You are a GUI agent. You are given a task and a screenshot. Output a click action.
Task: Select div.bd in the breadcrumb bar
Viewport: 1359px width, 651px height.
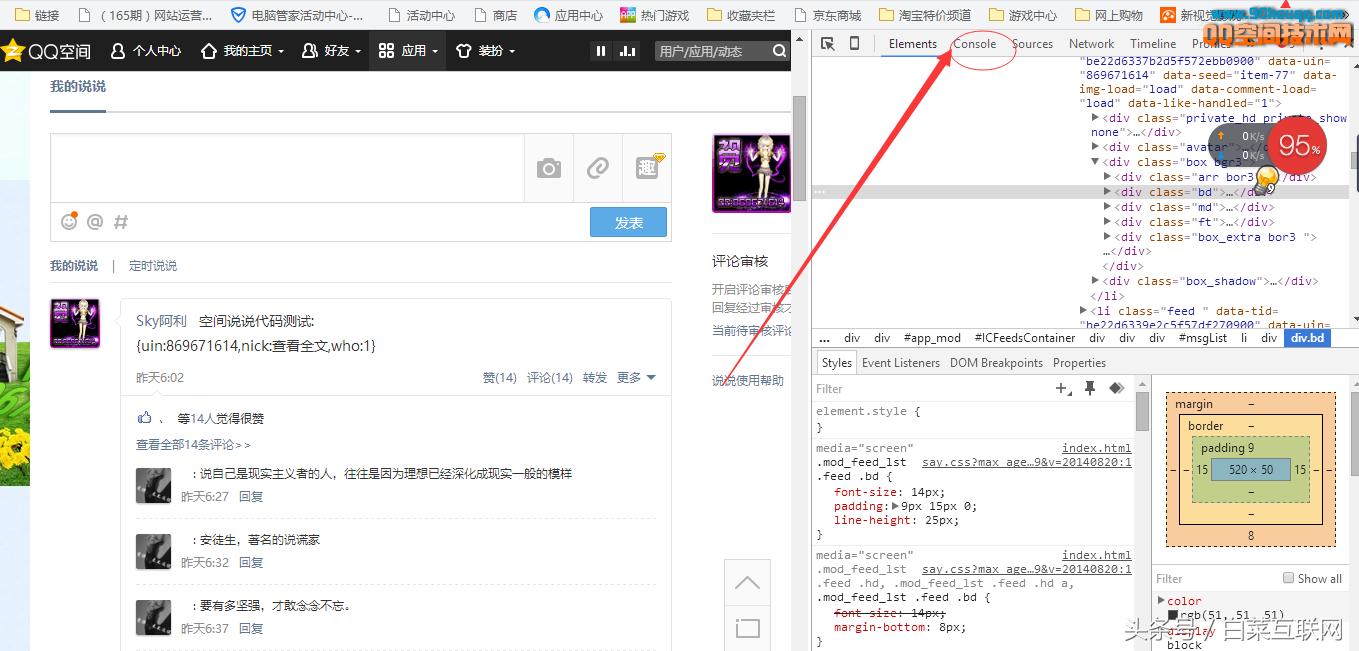point(1307,338)
